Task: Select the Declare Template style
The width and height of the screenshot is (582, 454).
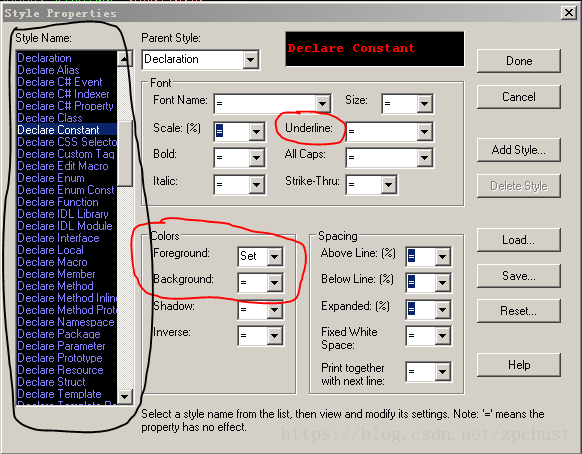Action: (x=67, y=394)
